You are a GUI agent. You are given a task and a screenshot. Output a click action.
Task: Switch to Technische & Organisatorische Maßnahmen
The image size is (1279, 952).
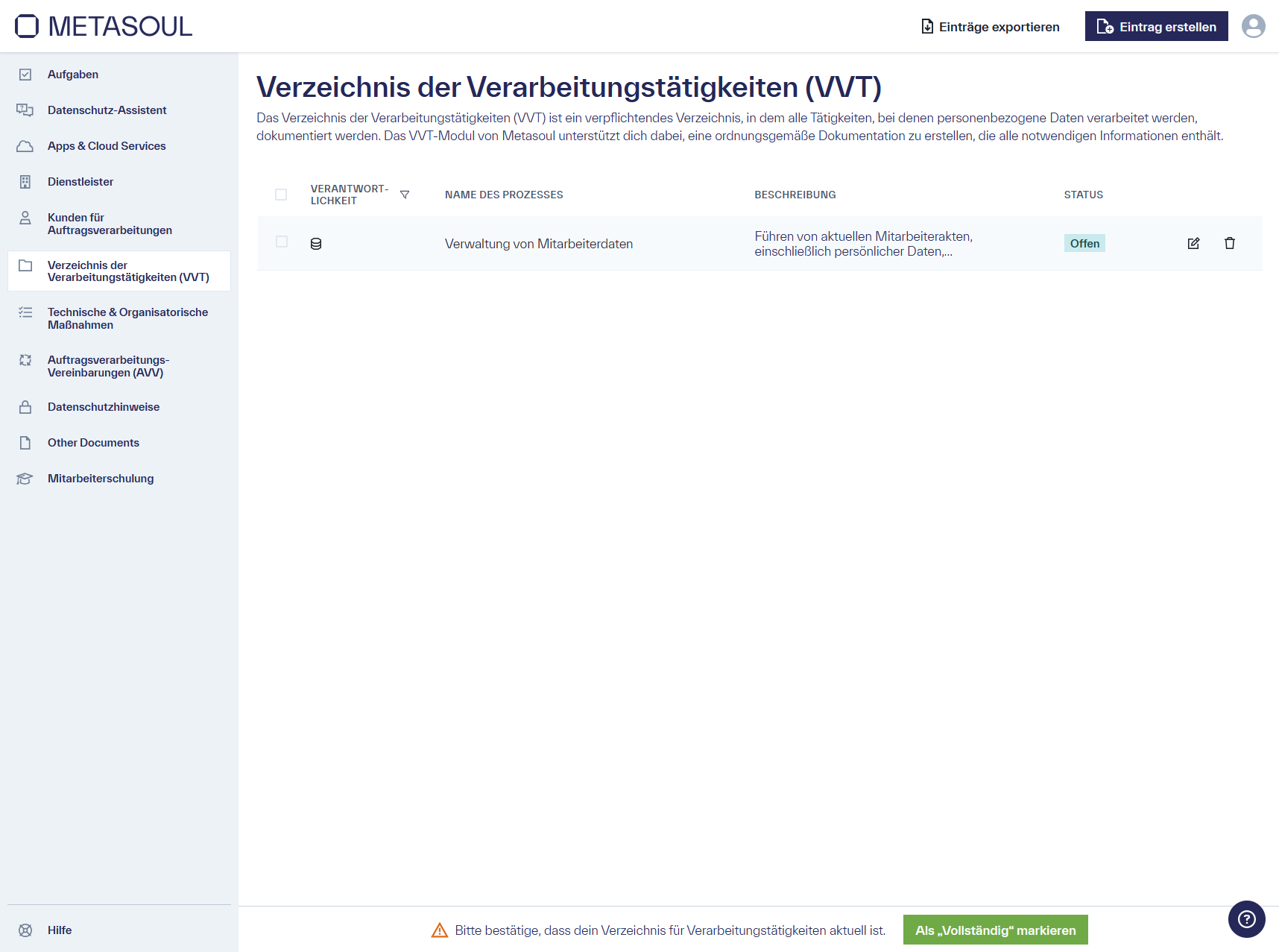(x=127, y=318)
